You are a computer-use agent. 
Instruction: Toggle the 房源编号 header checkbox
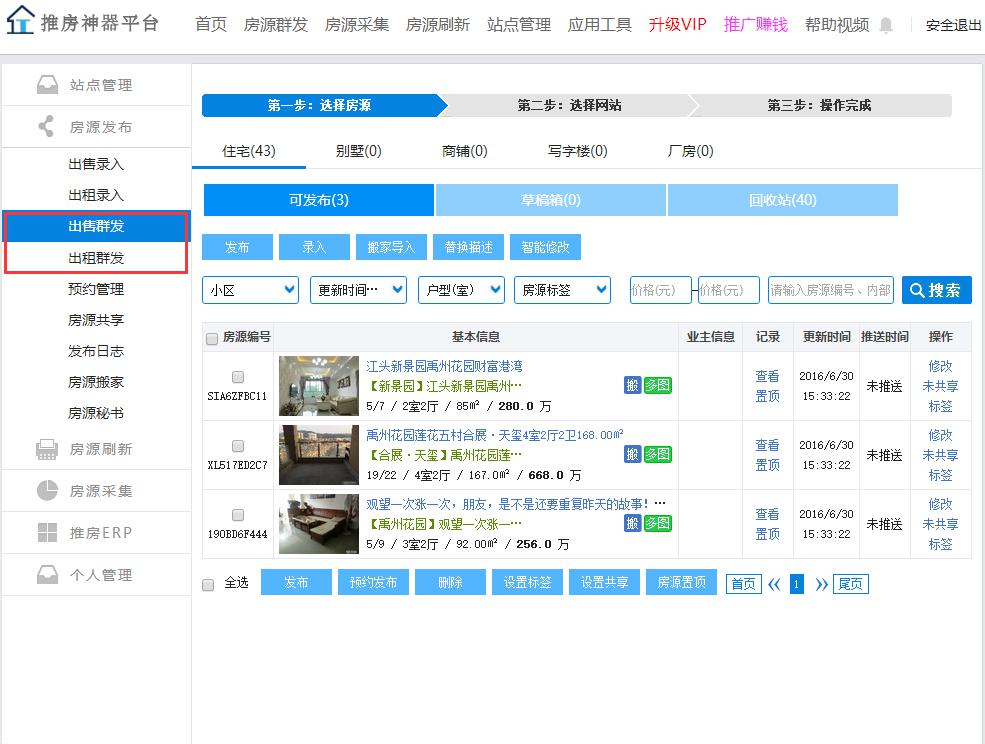(x=212, y=339)
